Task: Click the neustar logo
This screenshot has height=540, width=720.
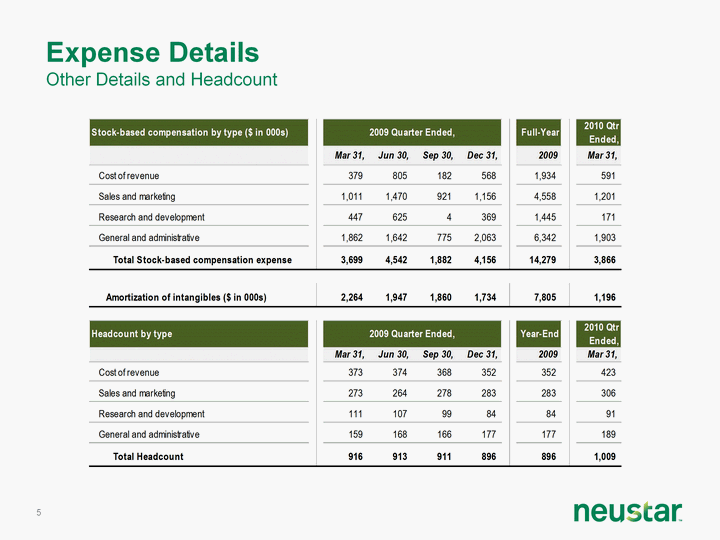Action: tap(627, 511)
